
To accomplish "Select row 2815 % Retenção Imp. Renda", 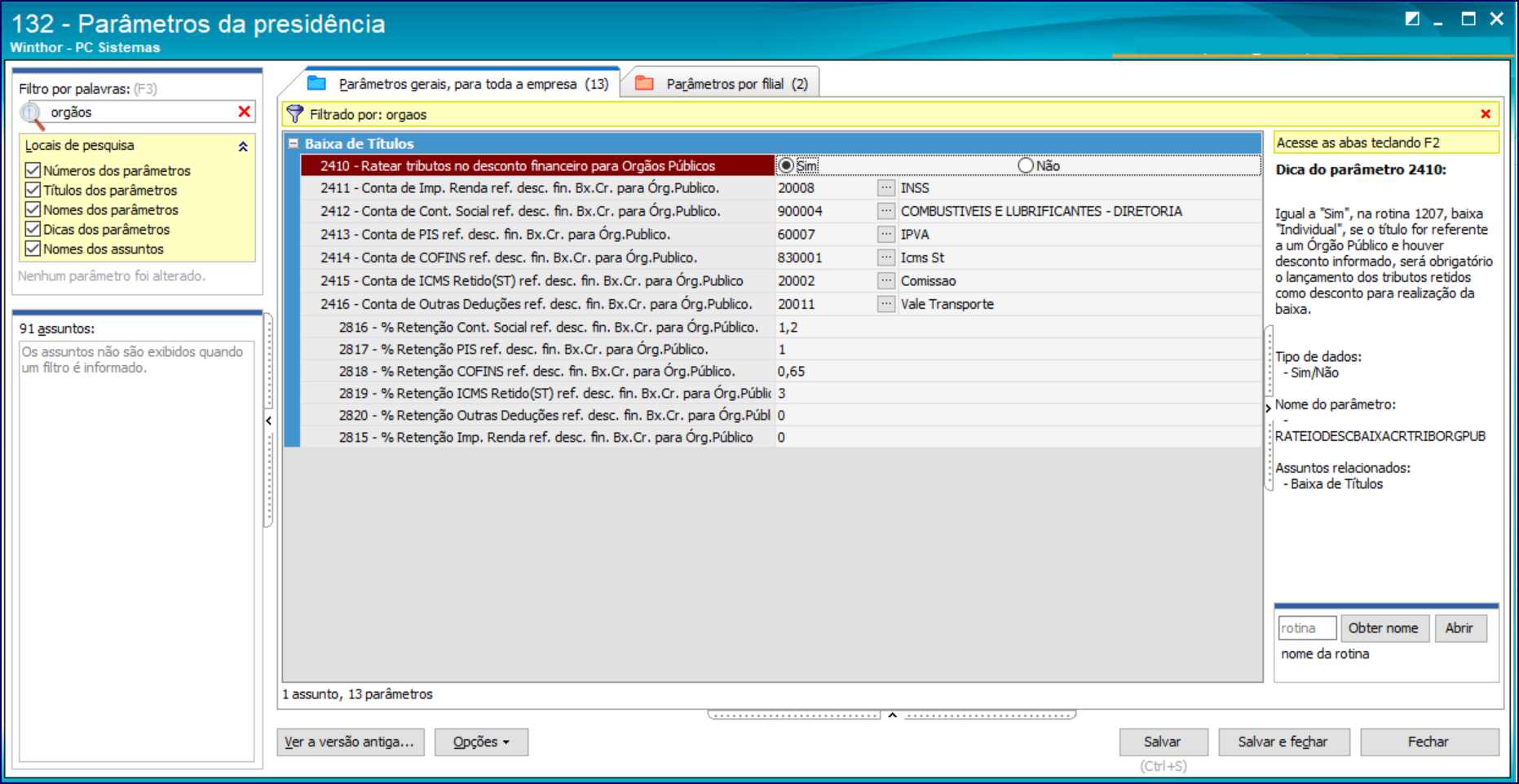I will point(537,437).
